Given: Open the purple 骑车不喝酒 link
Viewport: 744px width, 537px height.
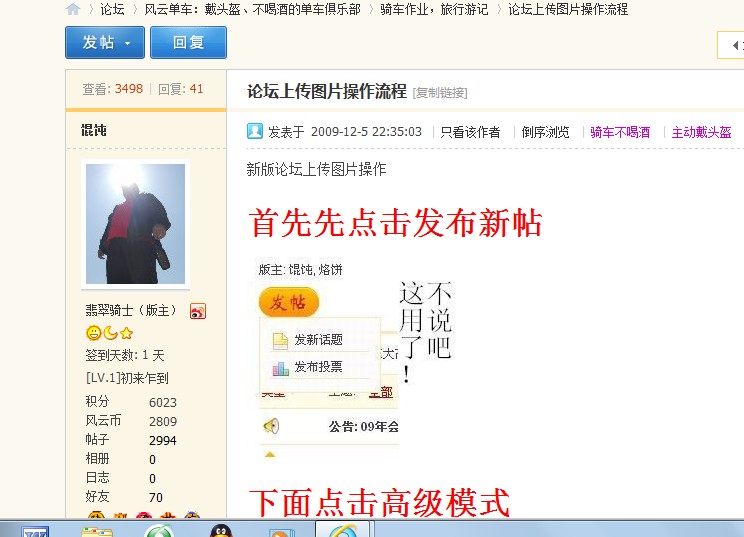Looking at the screenshot, I should point(620,132).
